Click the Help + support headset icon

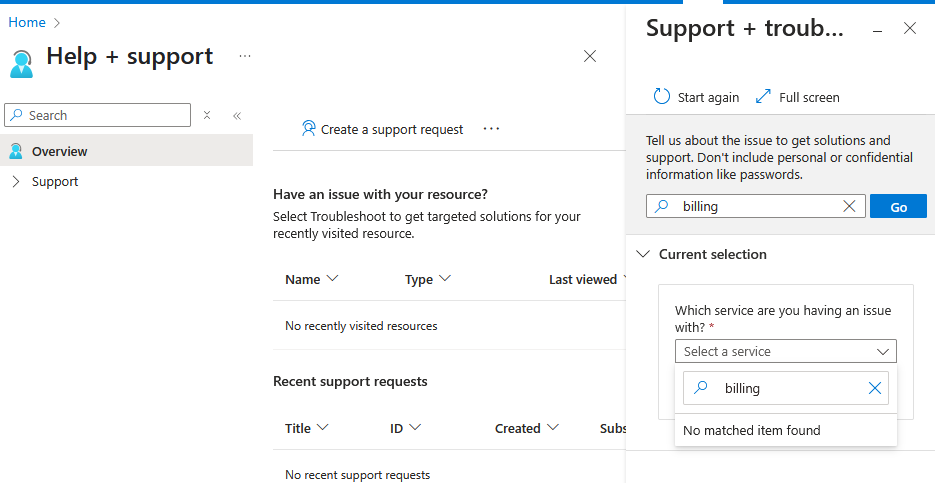(22, 64)
